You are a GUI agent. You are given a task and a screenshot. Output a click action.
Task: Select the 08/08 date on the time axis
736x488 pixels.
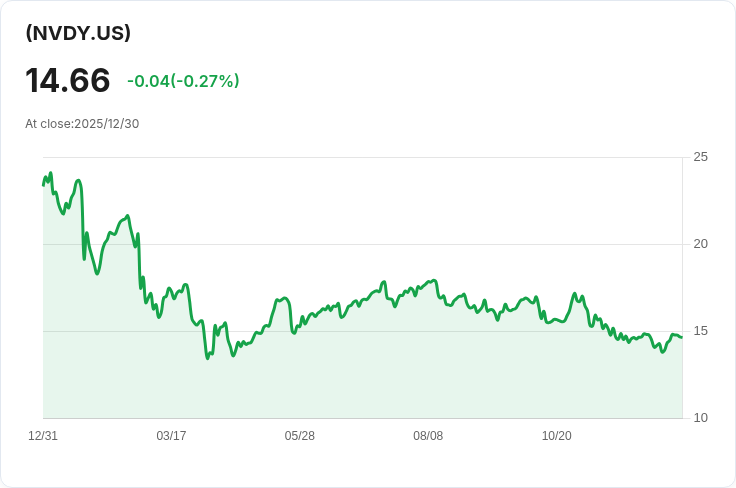pyautogui.click(x=428, y=436)
